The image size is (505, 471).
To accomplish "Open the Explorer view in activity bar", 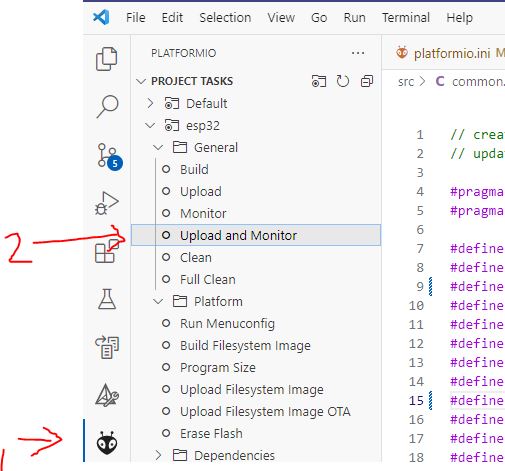I will (x=107, y=59).
